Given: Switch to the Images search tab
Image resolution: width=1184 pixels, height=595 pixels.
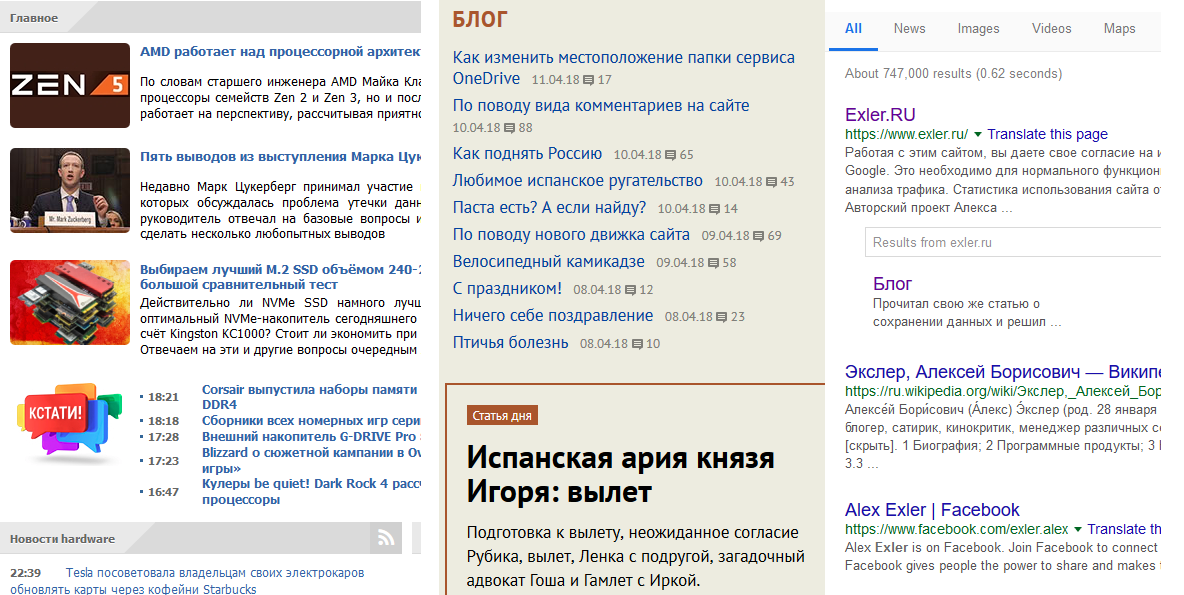Looking at the screenshot, I should (978, 29).
